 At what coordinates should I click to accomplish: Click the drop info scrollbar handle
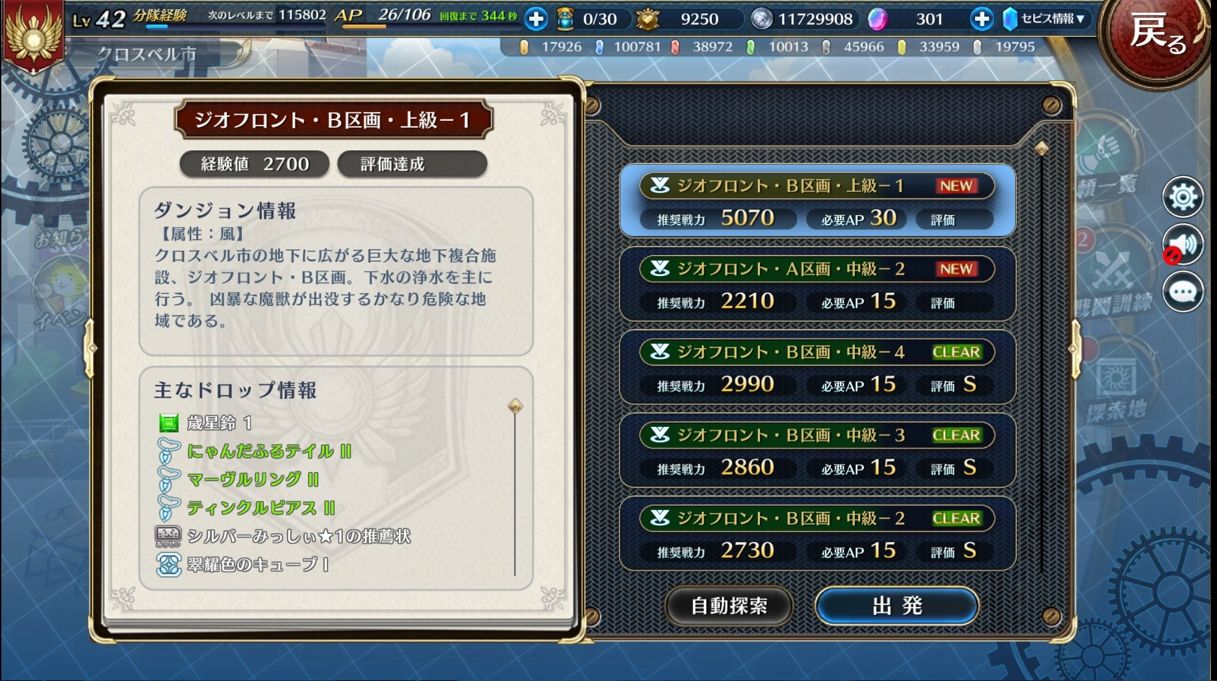515,406
